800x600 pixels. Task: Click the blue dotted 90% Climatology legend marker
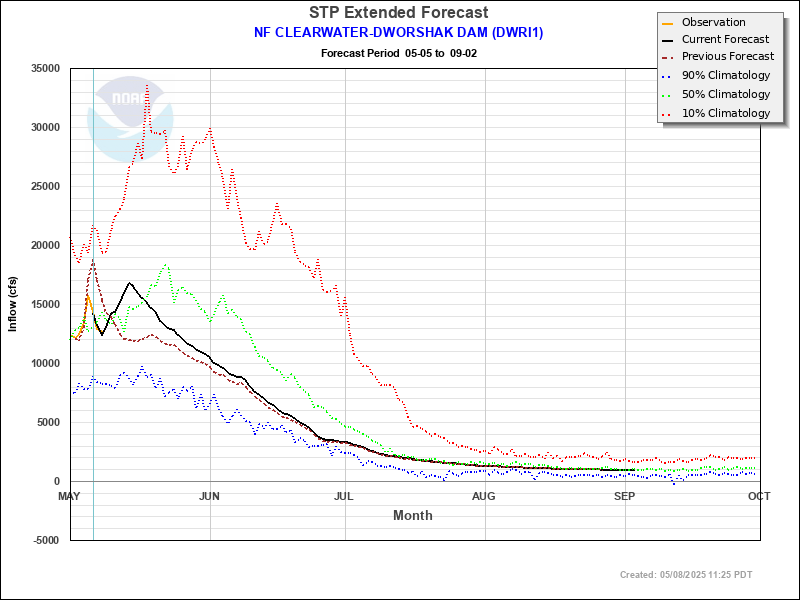(x=669, y=76)
